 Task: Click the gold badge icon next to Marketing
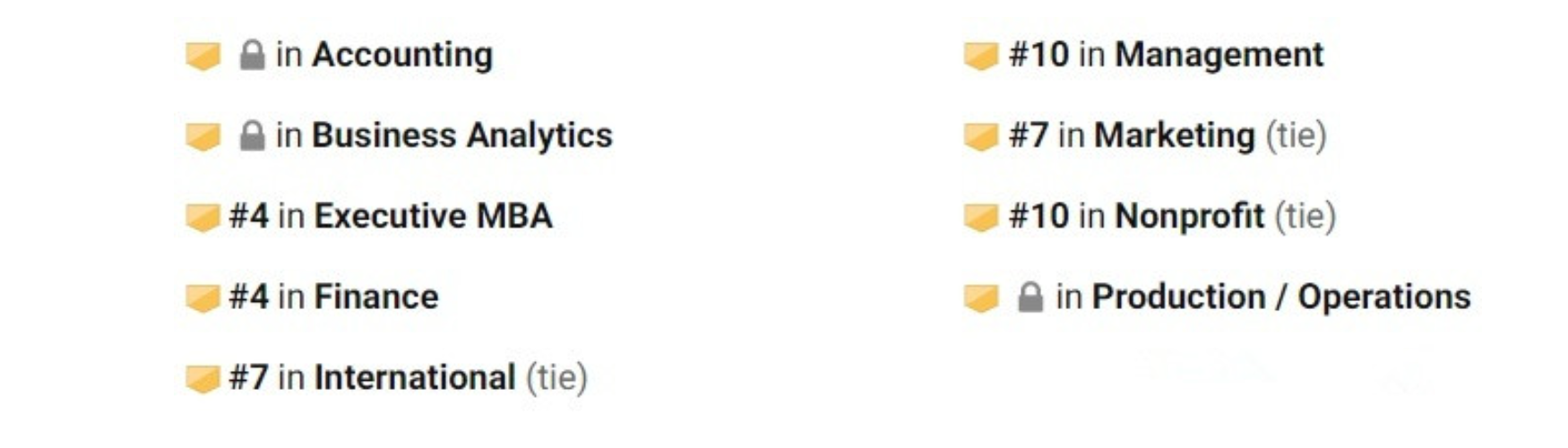coord(981,136)
